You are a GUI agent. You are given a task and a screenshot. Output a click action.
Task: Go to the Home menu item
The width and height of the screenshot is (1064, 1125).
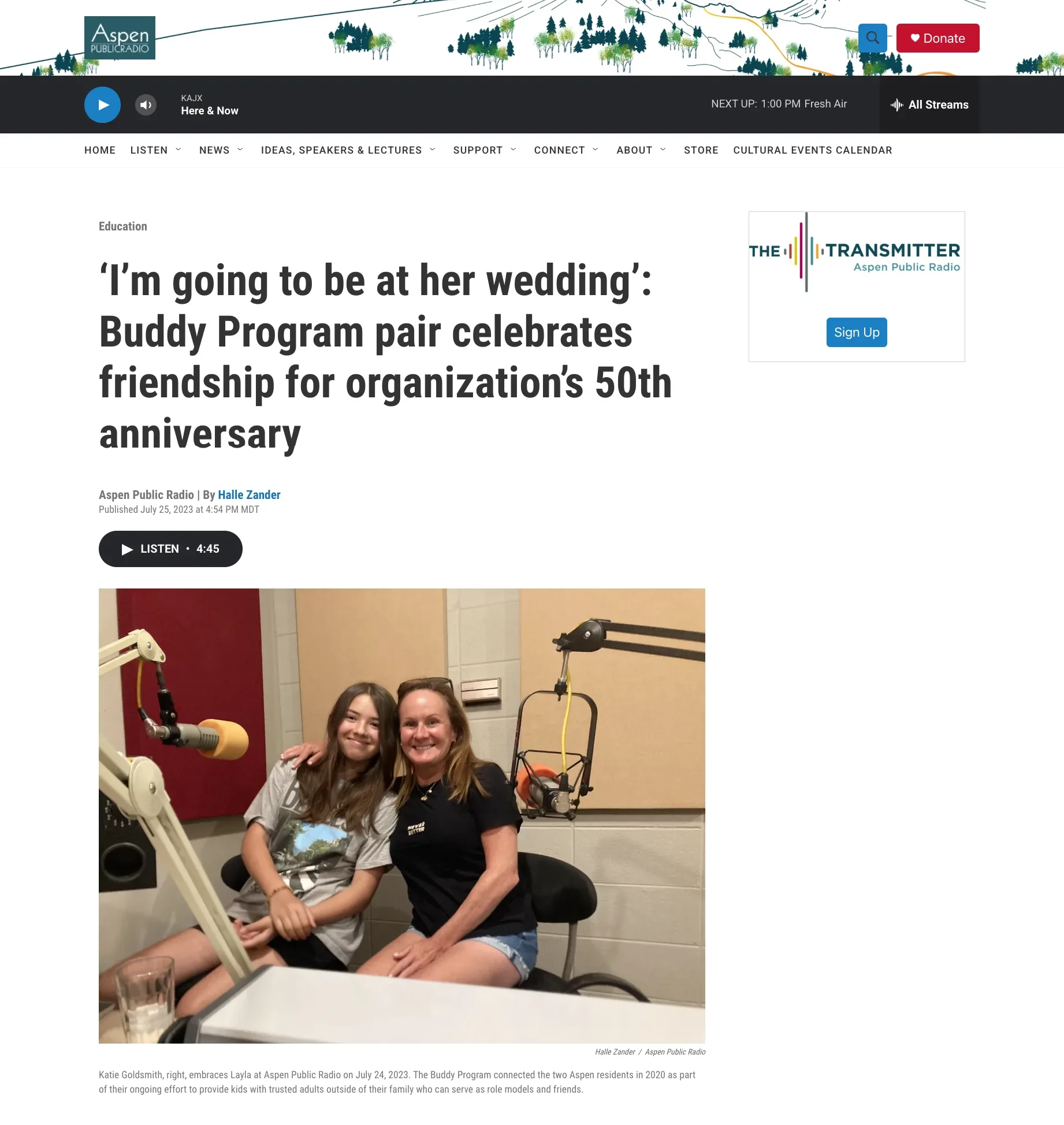(x=100, y=150)
